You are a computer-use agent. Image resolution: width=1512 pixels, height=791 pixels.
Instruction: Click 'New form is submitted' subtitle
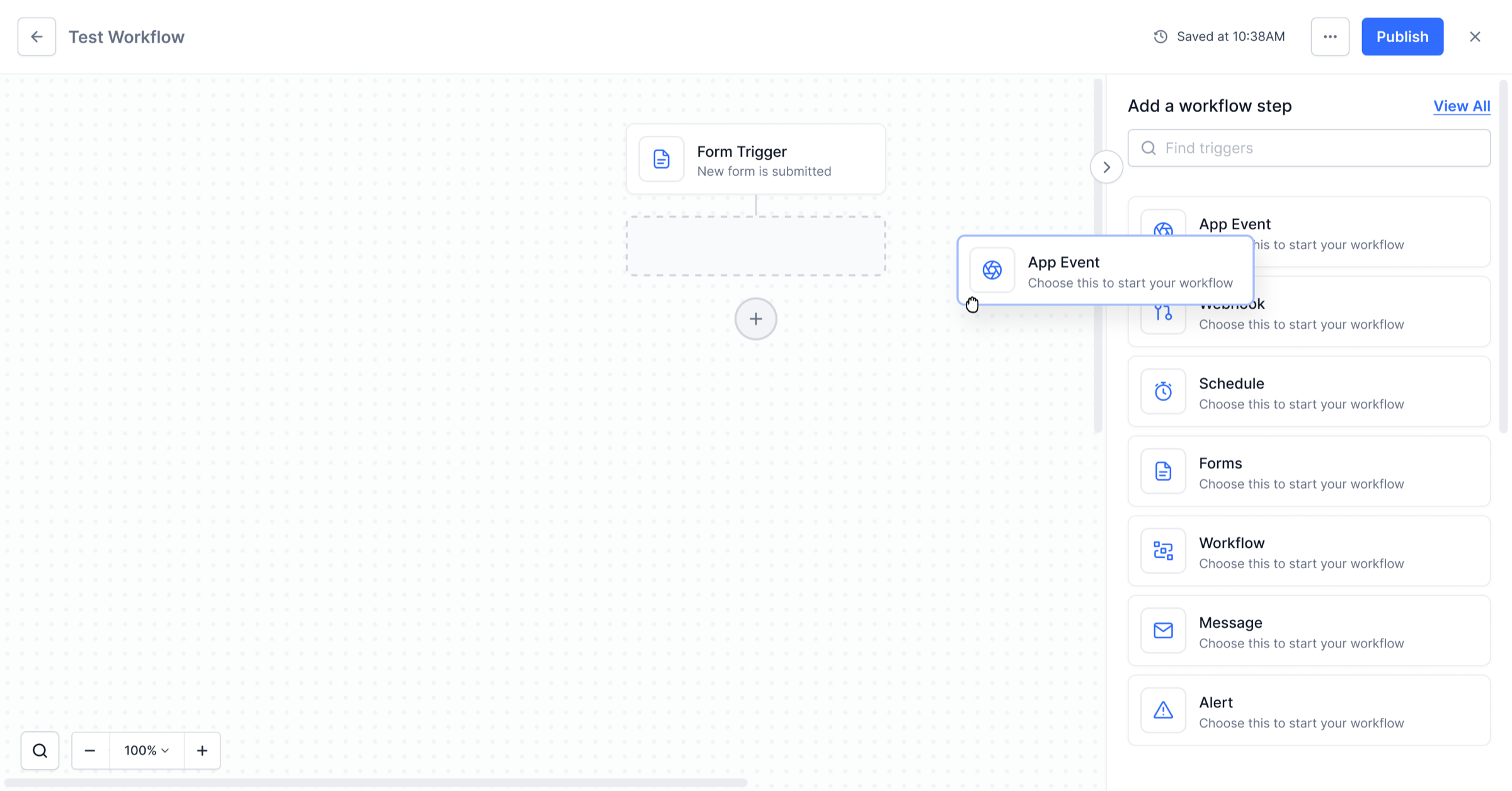click(764, 171)
